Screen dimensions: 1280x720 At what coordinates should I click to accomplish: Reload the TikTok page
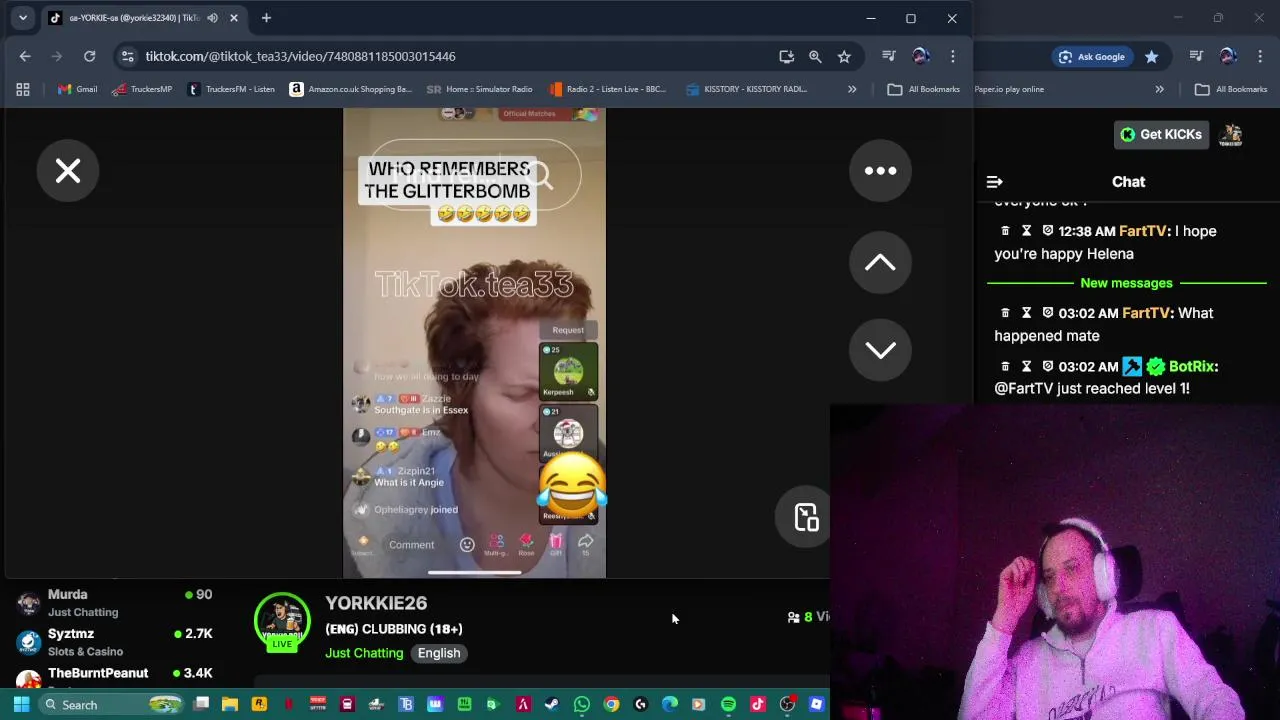pyautogui.click(x=89, y=56)
